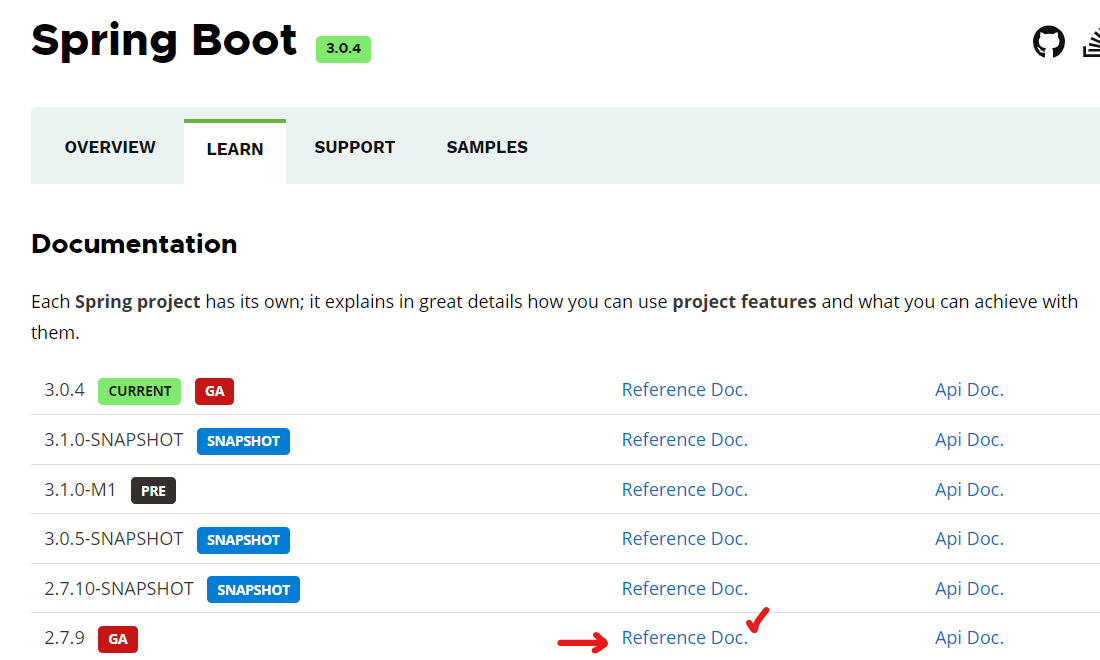This screenshot has height=660, width=1100.
Task: Click the GA badge in the 2.7.9 row
Action: click(118, 640)
